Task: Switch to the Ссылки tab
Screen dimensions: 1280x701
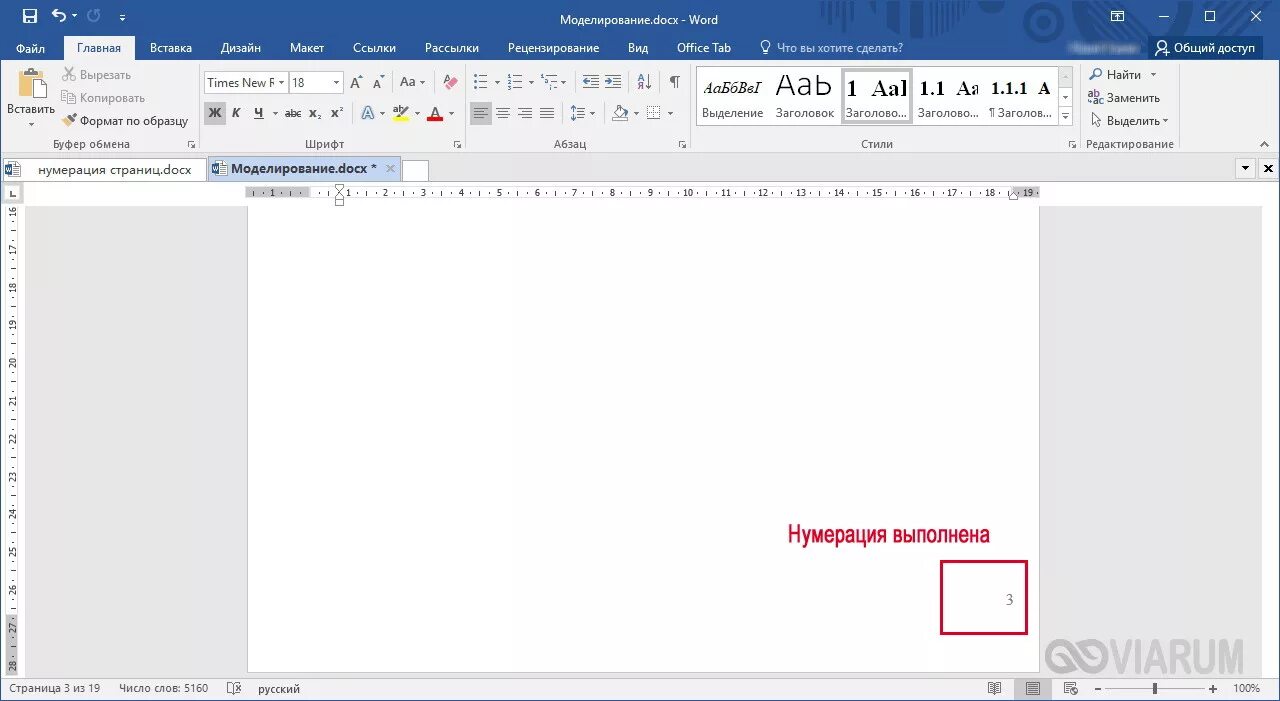Action: pyautogui.click(x=375, y=48)
